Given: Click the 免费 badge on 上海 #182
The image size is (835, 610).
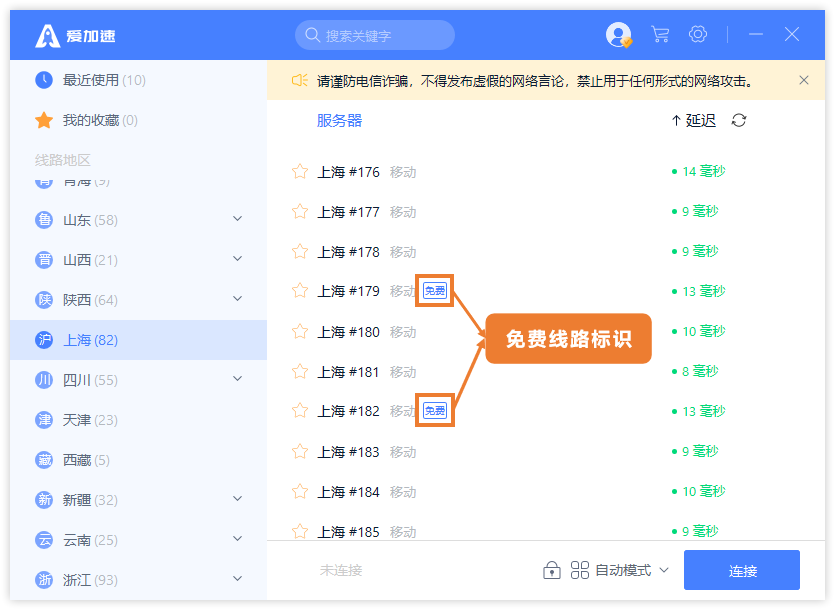Looking at the screenshot, I should [x=435, y=411].
